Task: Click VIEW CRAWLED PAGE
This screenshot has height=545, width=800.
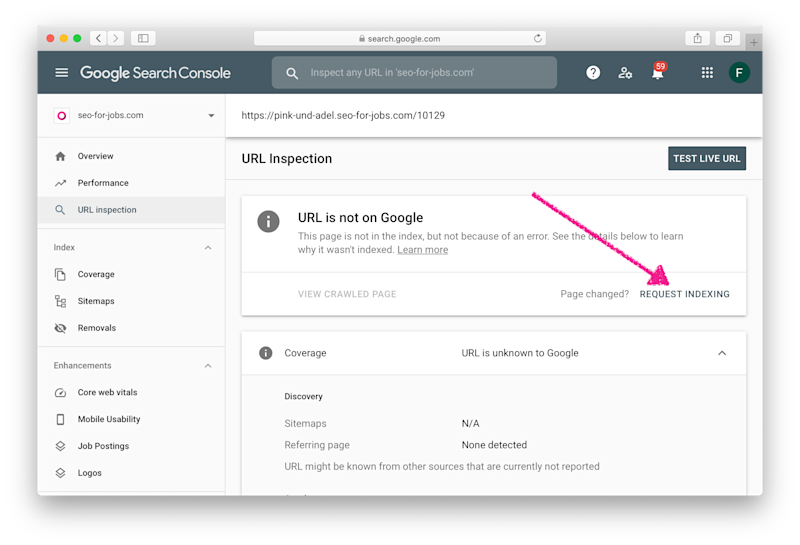Action: 347,294
